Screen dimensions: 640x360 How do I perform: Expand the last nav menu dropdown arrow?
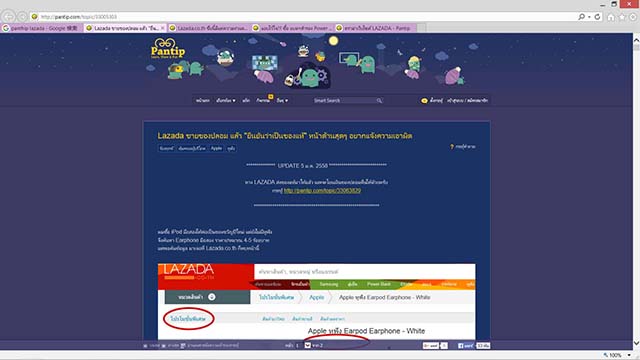point(287,100)
